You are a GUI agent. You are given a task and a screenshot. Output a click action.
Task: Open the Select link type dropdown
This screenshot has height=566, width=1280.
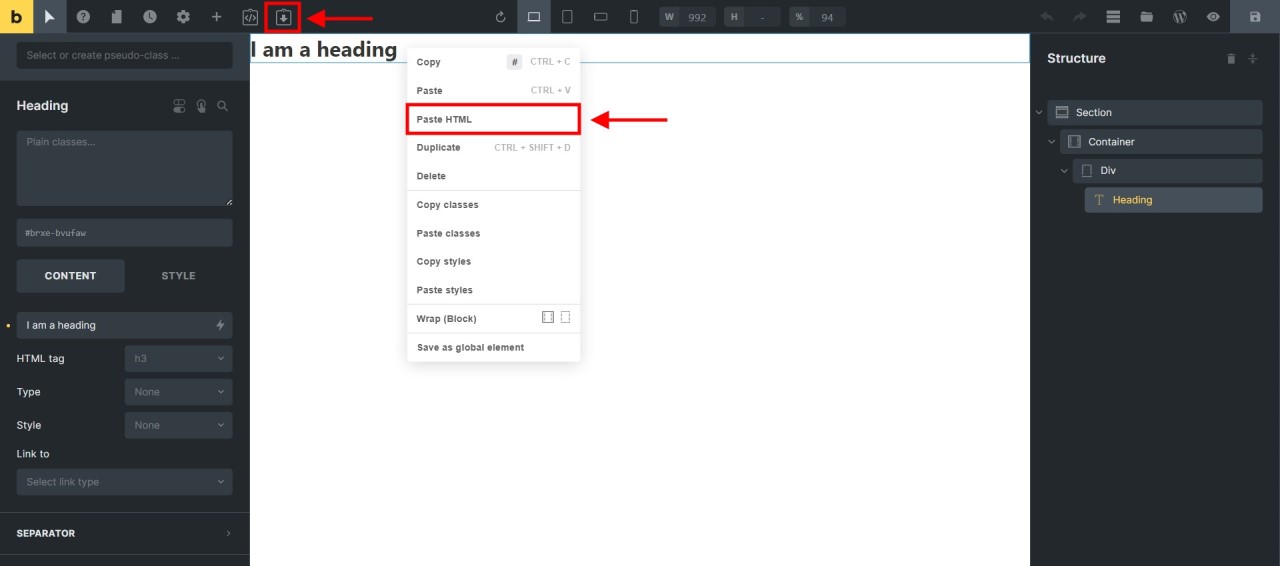[124, 482]
